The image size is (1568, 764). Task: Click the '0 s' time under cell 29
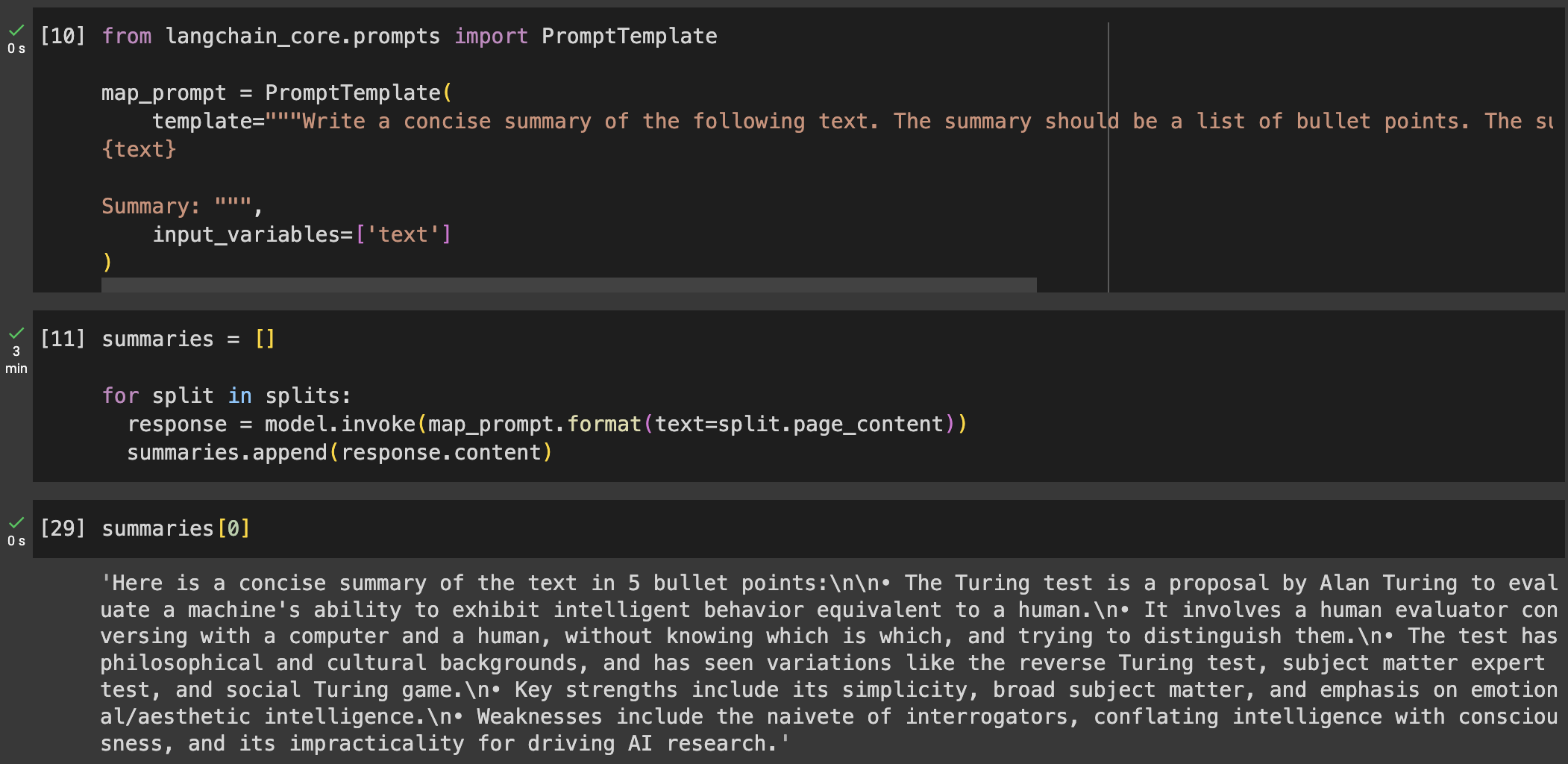coord(16,541)
